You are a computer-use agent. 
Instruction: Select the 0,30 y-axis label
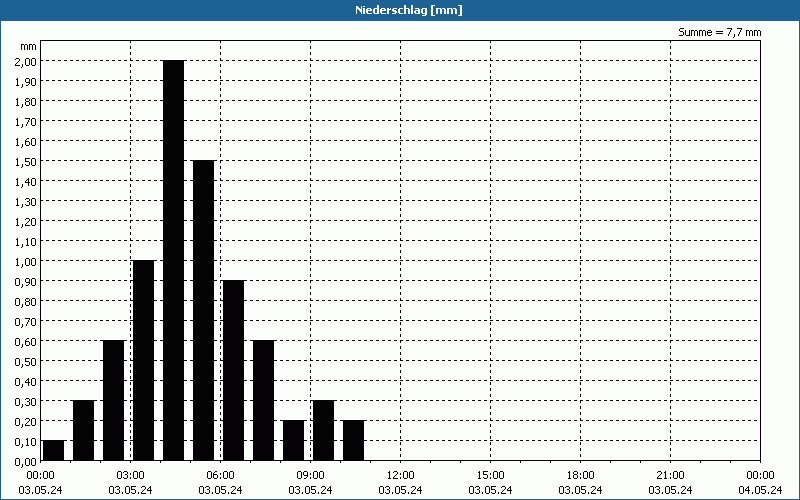tap(27, 402)
